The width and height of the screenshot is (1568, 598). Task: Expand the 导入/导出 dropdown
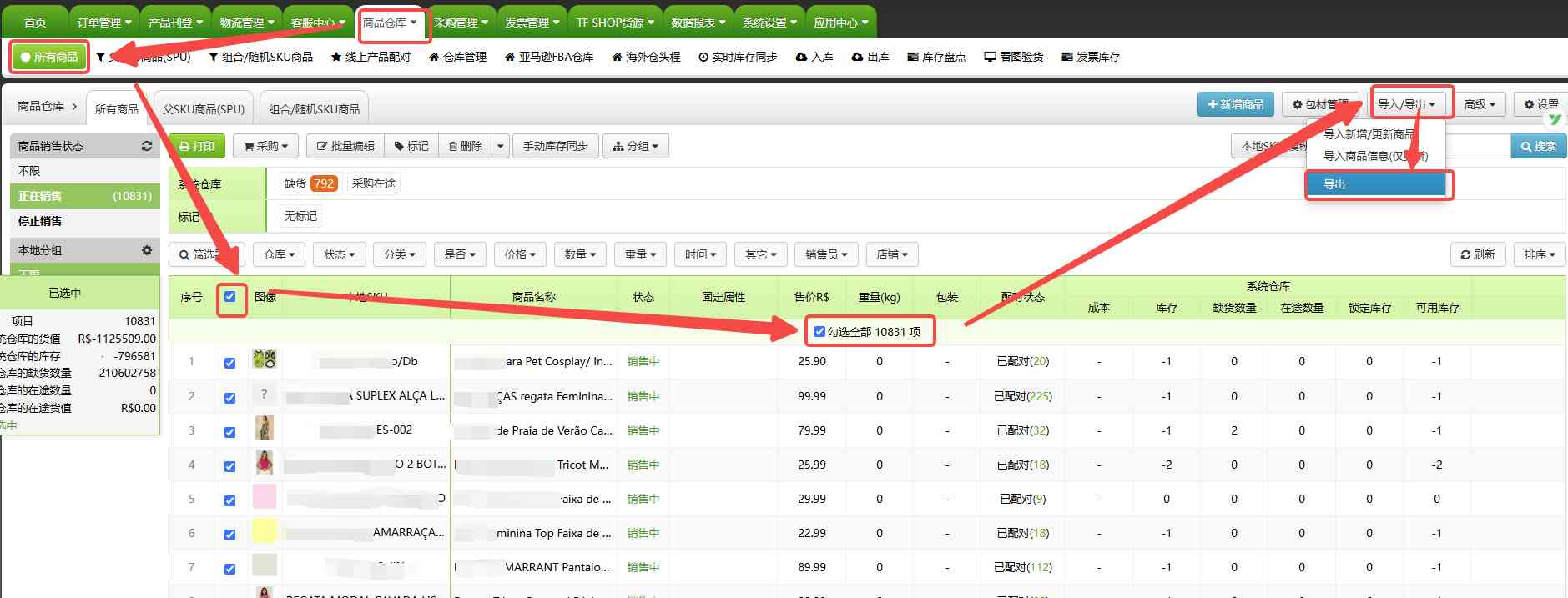pyautogui.click(x=1406, y=104)
